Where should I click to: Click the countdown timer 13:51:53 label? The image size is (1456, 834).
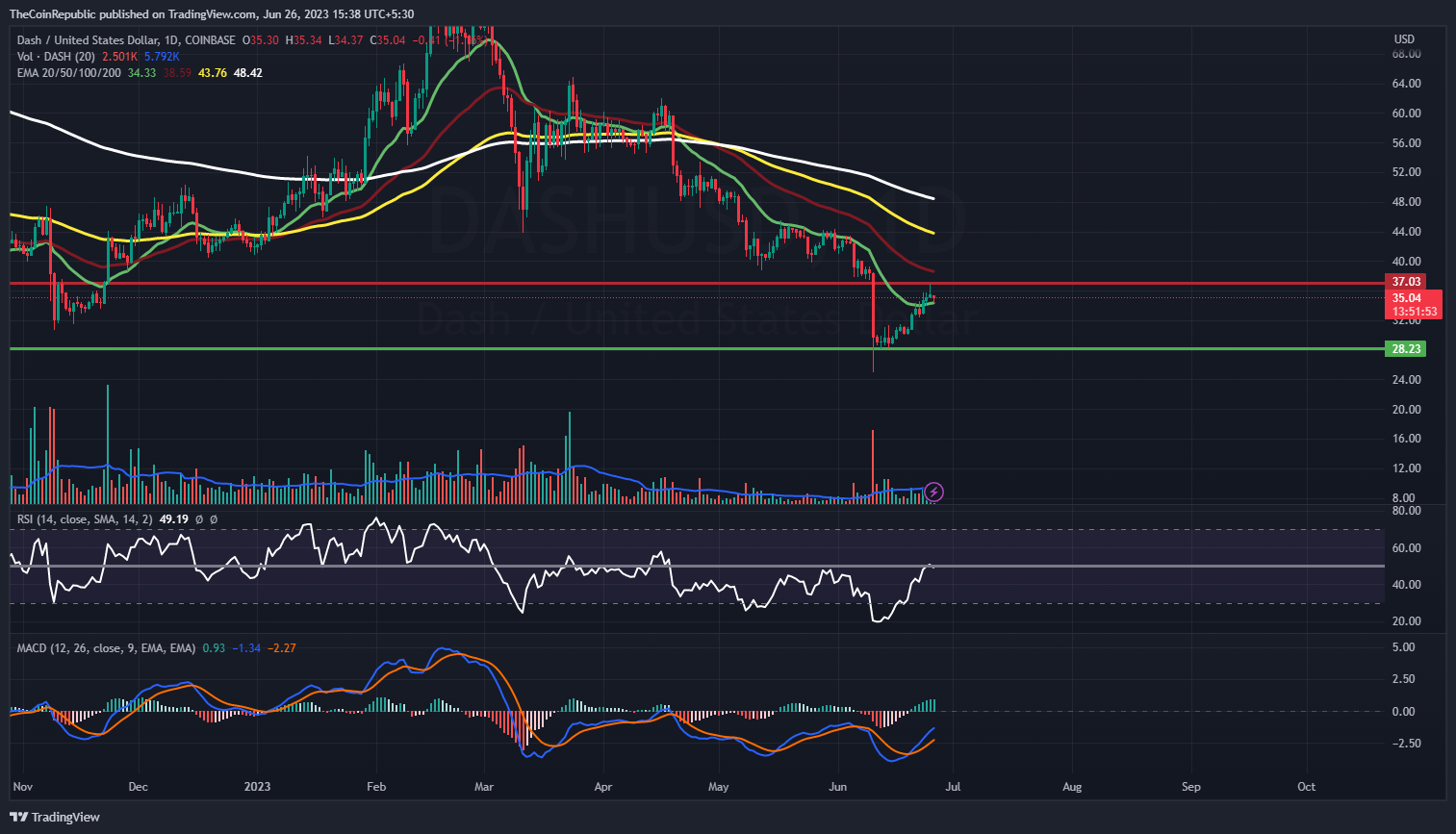tap(1415, 312)
